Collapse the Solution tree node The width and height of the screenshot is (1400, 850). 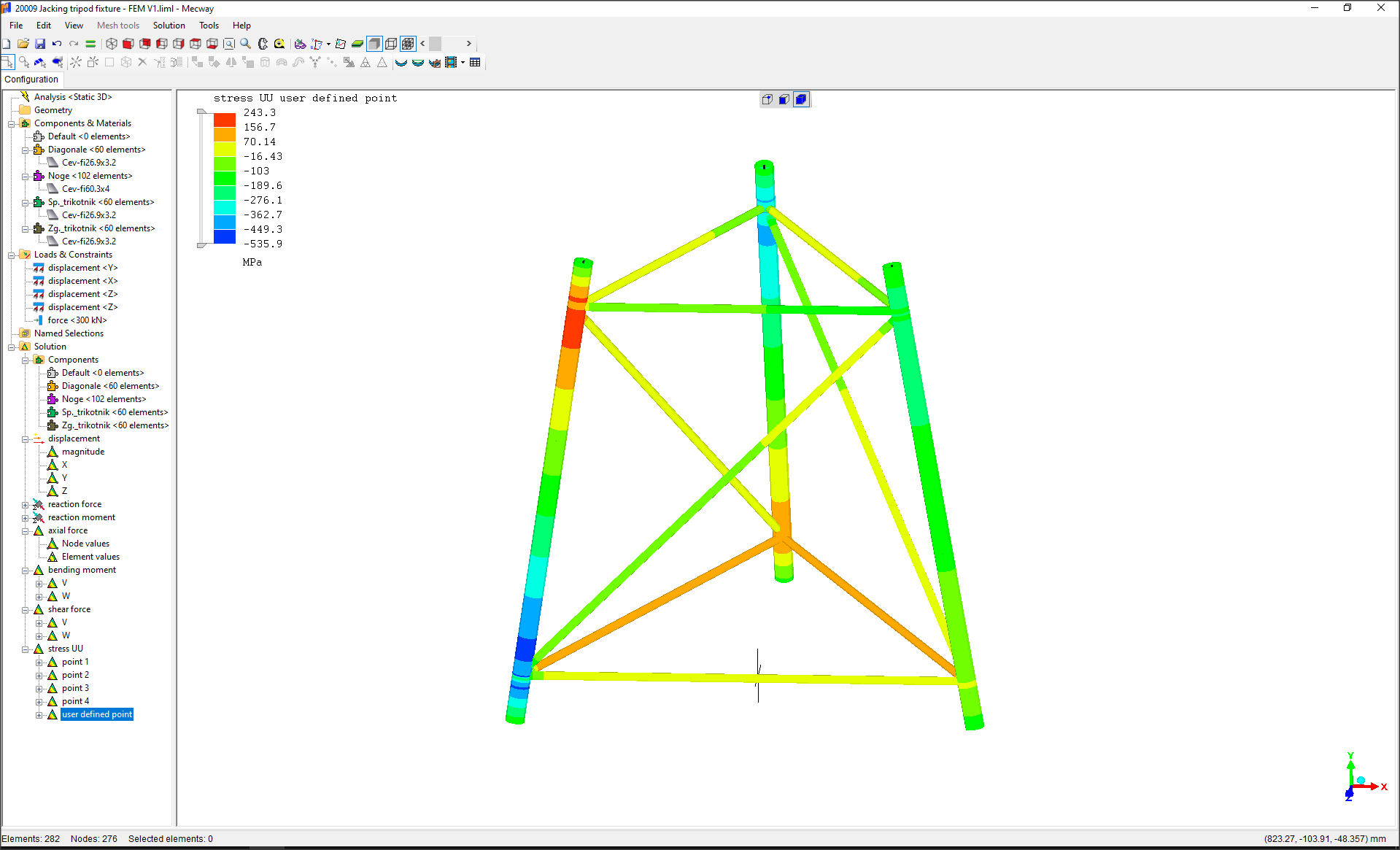coord(12,347)
